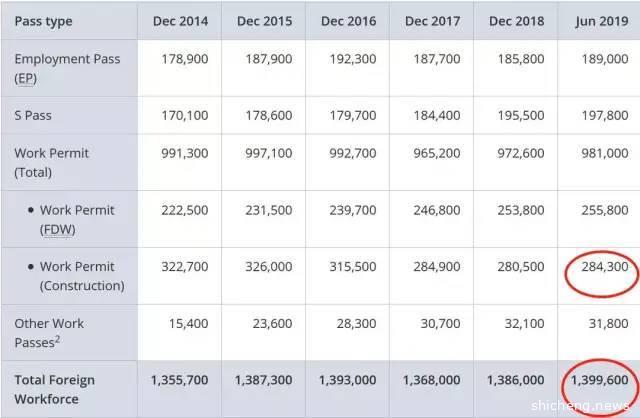The height and width of the screenshot is (418, 640).
Task: Click the Work Permit (Total) row label
Action: pos(51,162)
